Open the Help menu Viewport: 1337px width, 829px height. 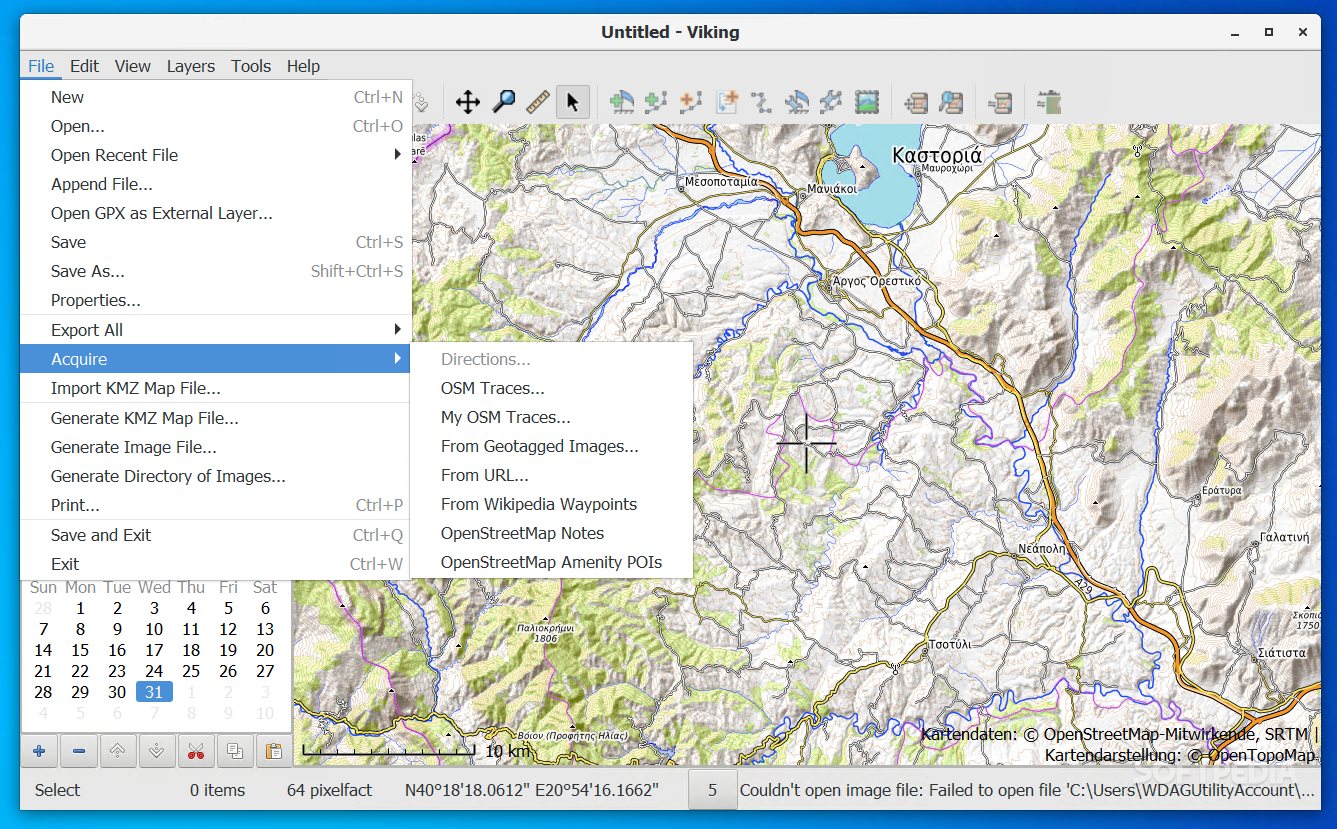(x=303, y=66)
